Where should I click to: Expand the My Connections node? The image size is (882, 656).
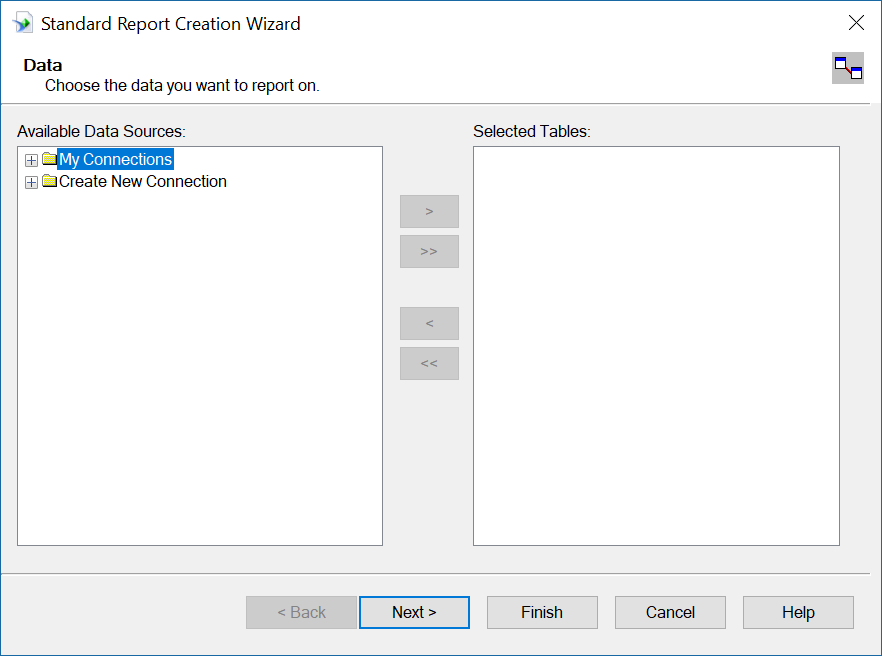coord(32,160)
